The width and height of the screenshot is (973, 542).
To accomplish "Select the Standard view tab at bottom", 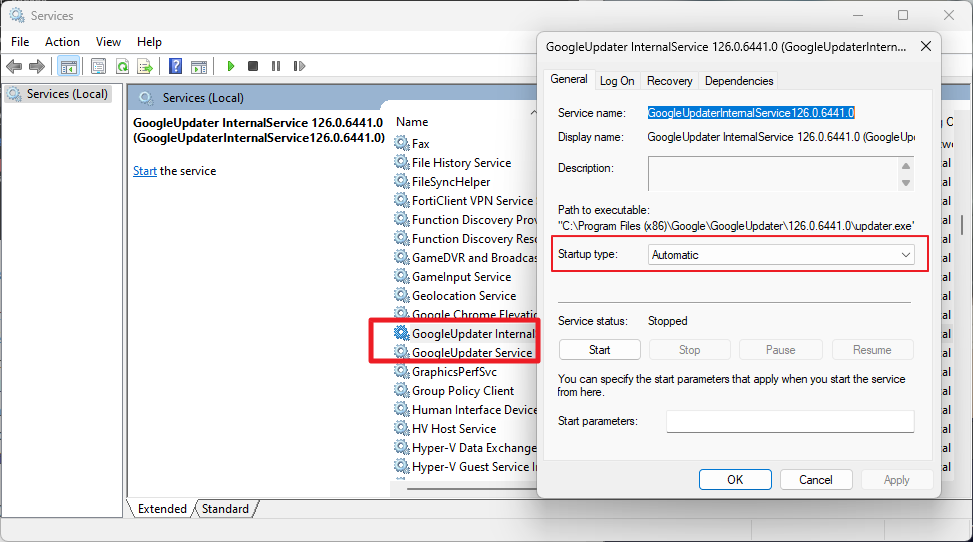I will click(x=225, y=509).
